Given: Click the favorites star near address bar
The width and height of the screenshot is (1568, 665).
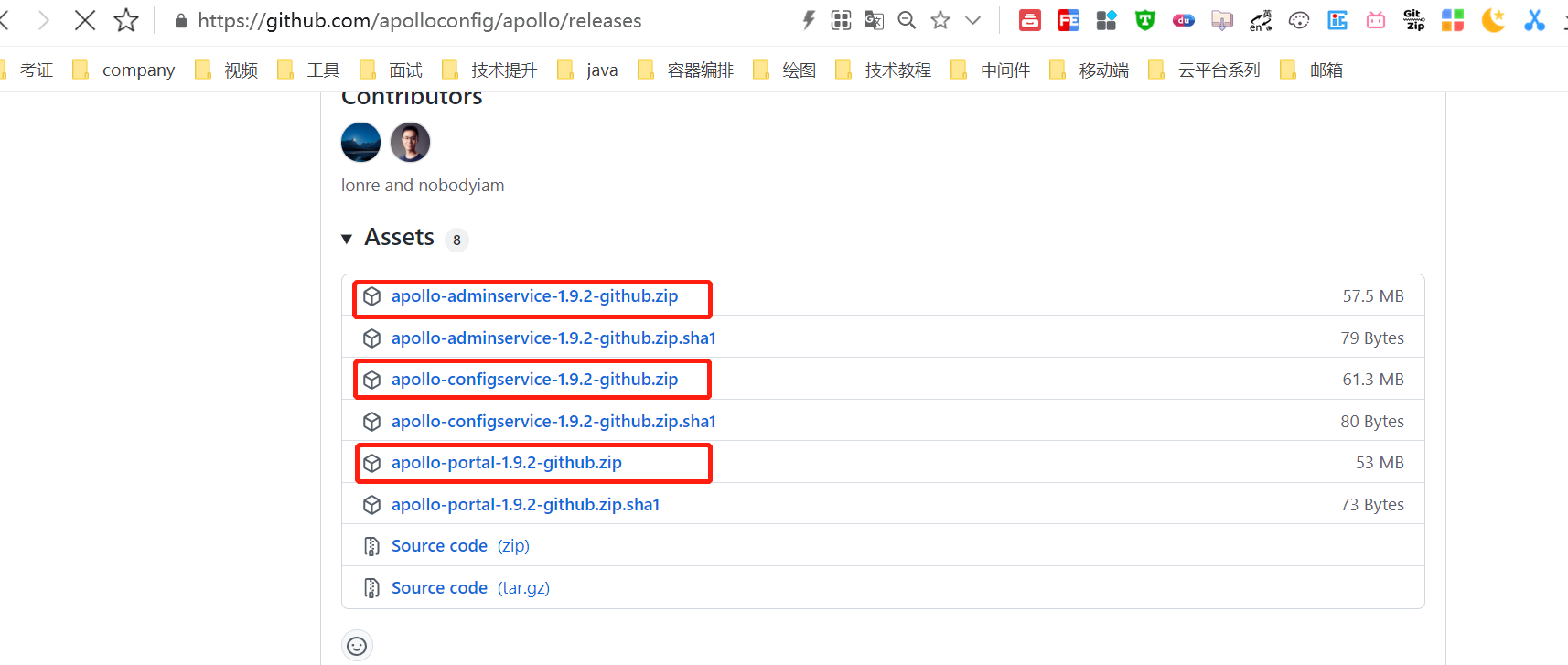Looking at the screenshot, I should (x=940, y=20).
